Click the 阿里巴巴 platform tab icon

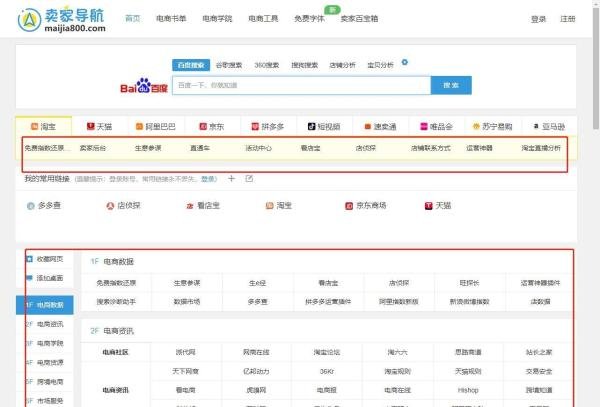pos(139,126)
